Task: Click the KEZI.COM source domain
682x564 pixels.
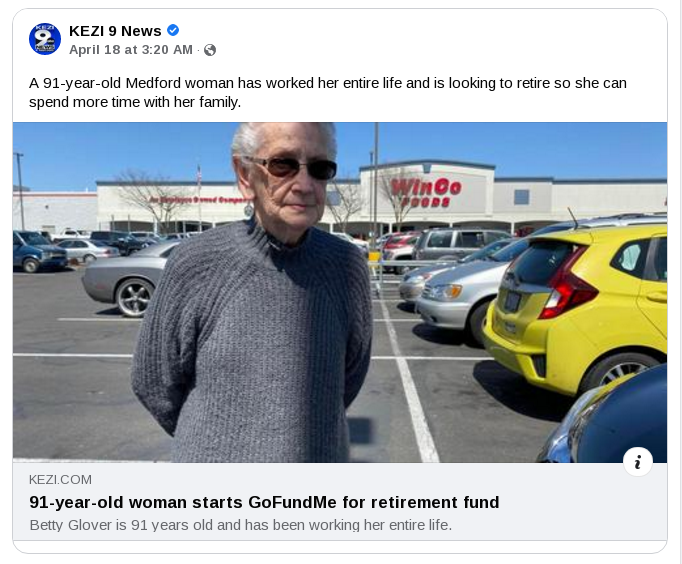Action: [x=60, y=480]
